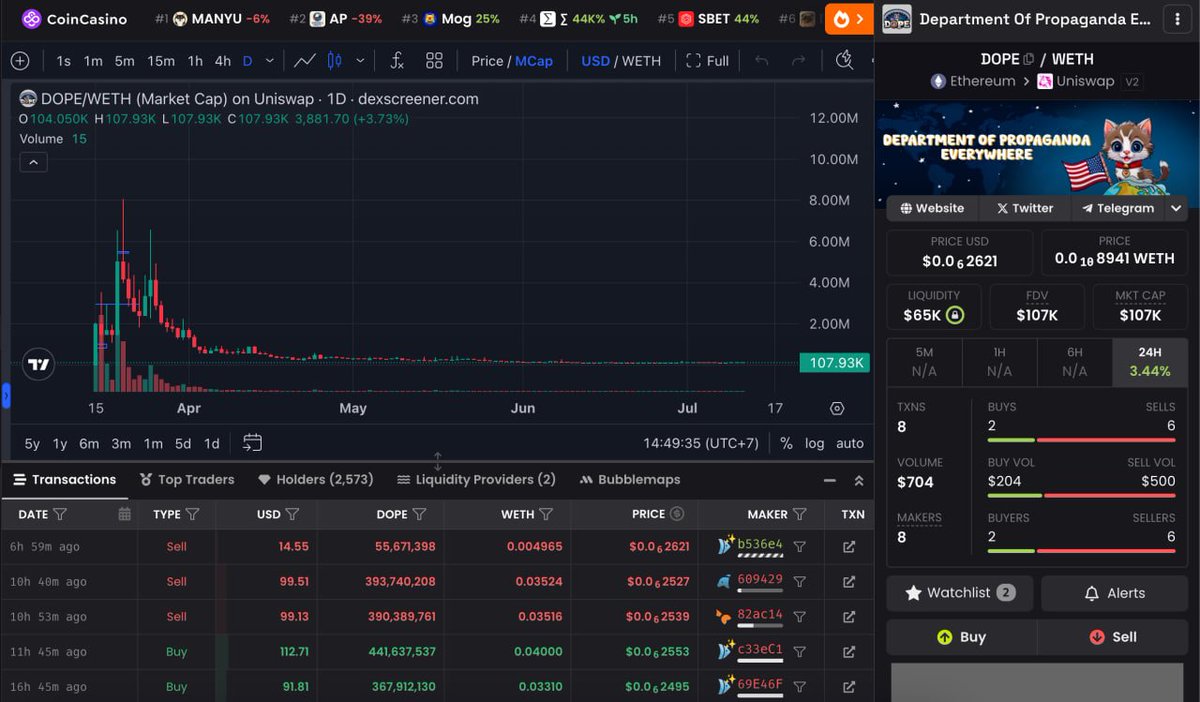The height and width of the screenshot is (702, 1200).
Task: Open transaction link for the 112.71 USD buy
Action: tap(849, 652)
